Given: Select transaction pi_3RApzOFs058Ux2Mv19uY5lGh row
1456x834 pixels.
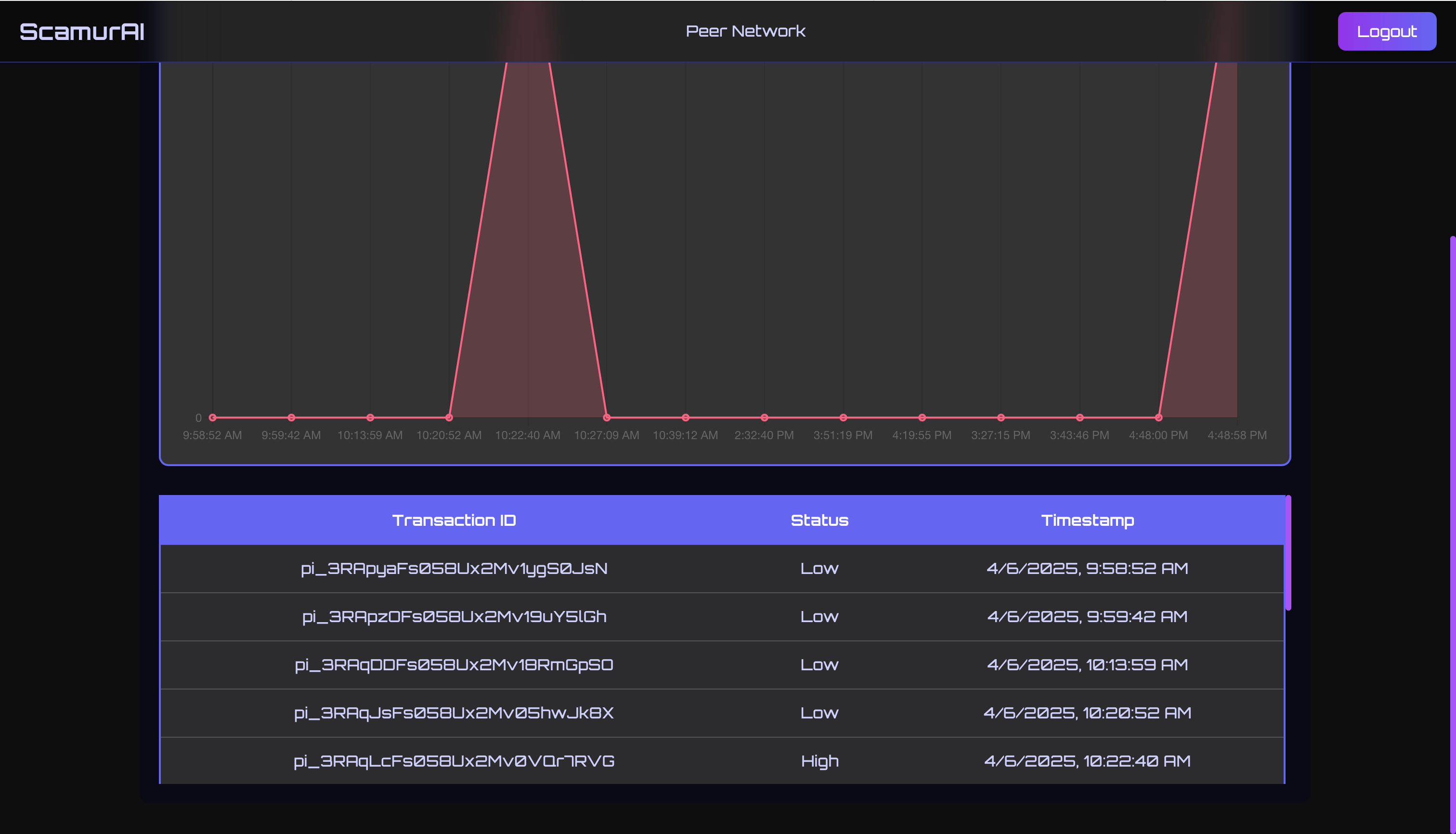Looking at the screenshot, I should click(454, 617).
